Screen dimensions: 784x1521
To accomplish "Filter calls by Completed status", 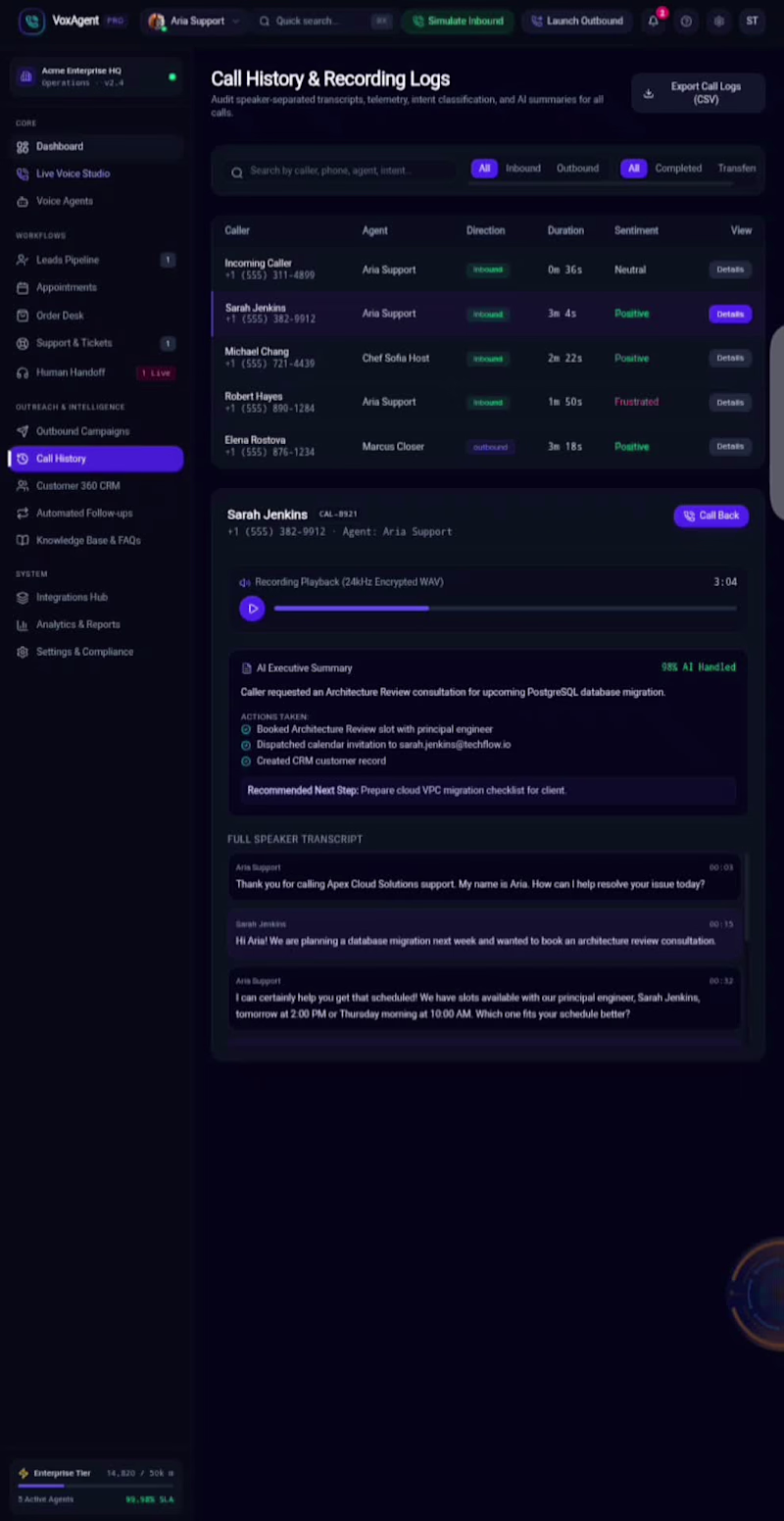I will [678, 169].
